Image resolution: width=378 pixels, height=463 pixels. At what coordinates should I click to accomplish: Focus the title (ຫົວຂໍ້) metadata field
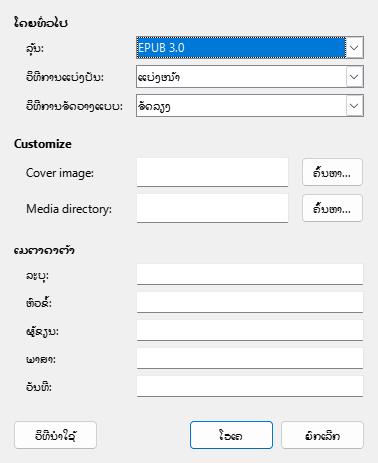250,302
